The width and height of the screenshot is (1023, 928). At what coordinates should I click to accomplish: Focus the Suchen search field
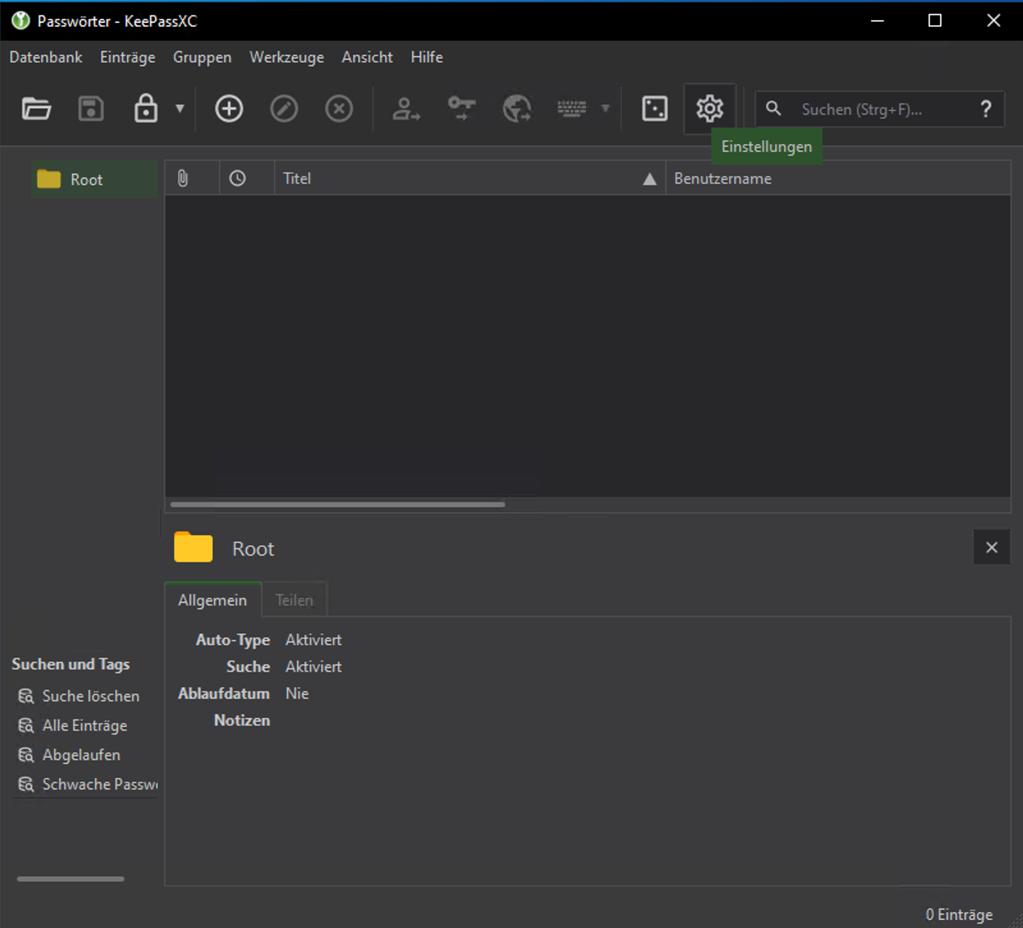pyautogui.click(x=881, y=109)
